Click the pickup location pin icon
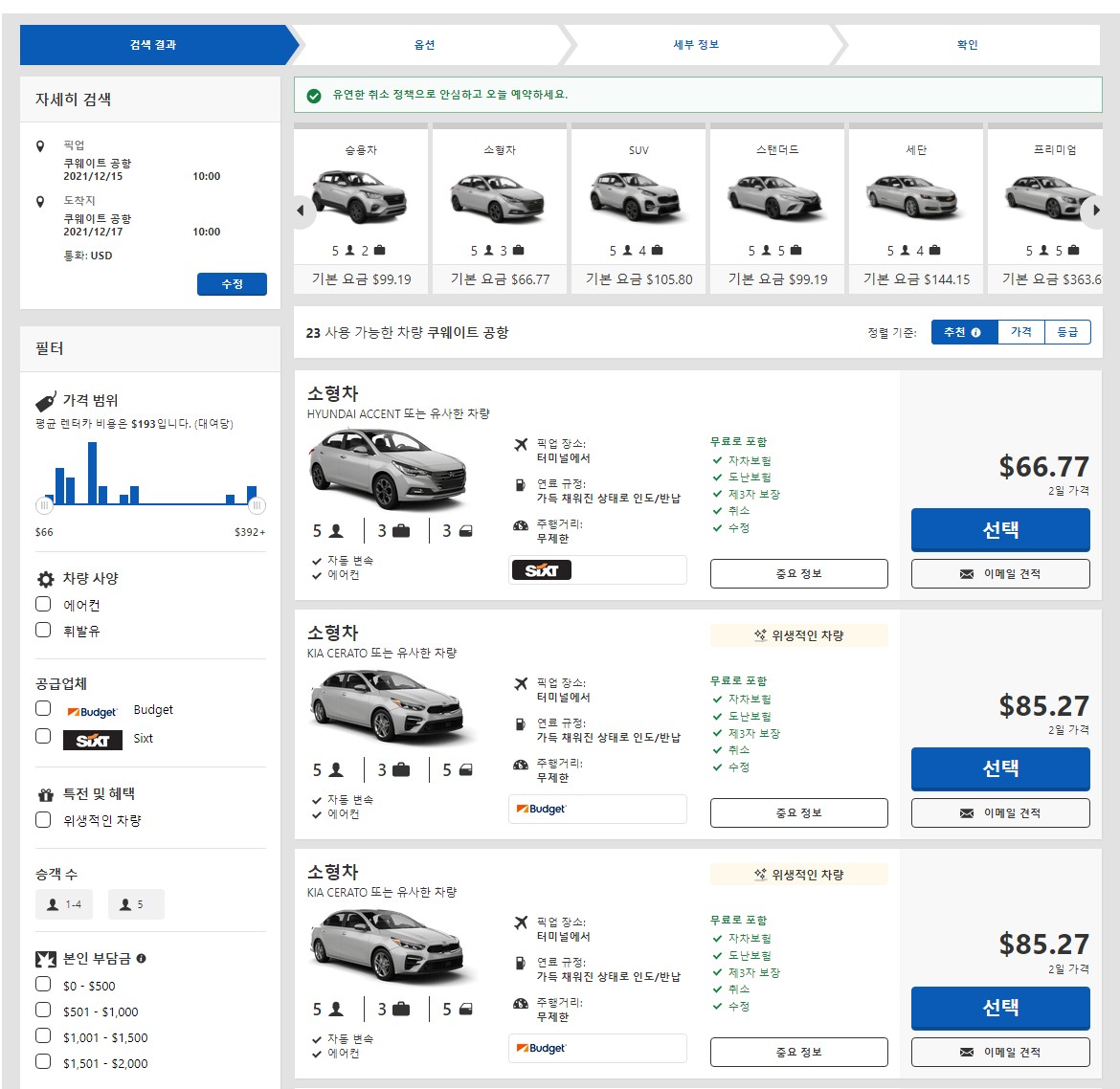The width and height of the screenshot is (1120, 1089). tap(41, 146)
